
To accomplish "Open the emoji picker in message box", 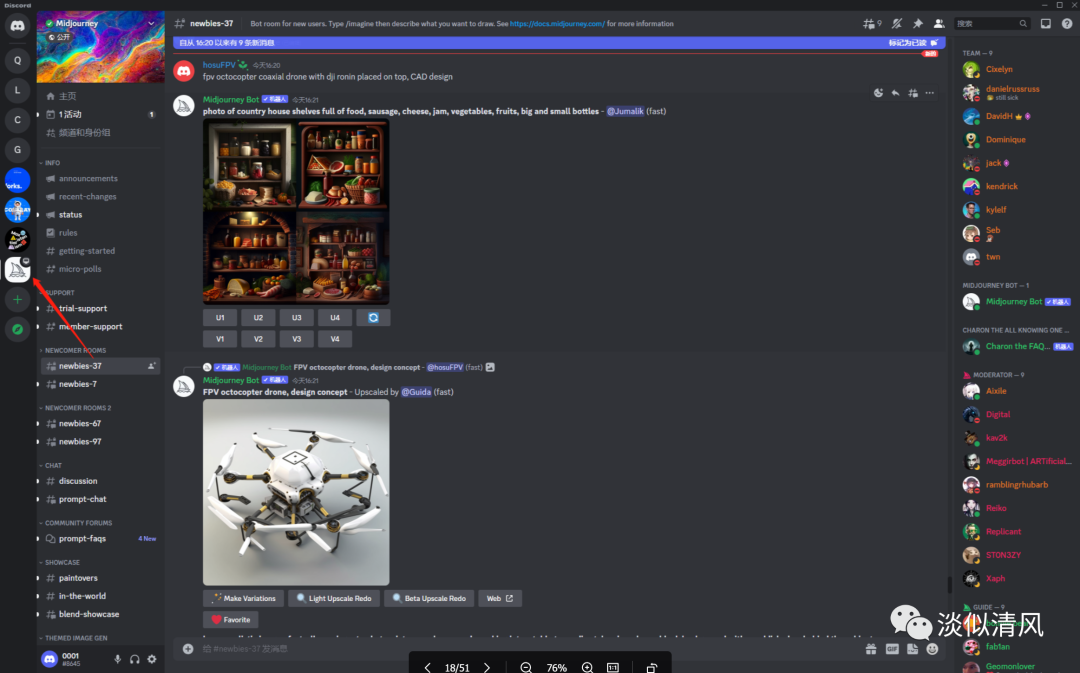I will tap(932, 649).
